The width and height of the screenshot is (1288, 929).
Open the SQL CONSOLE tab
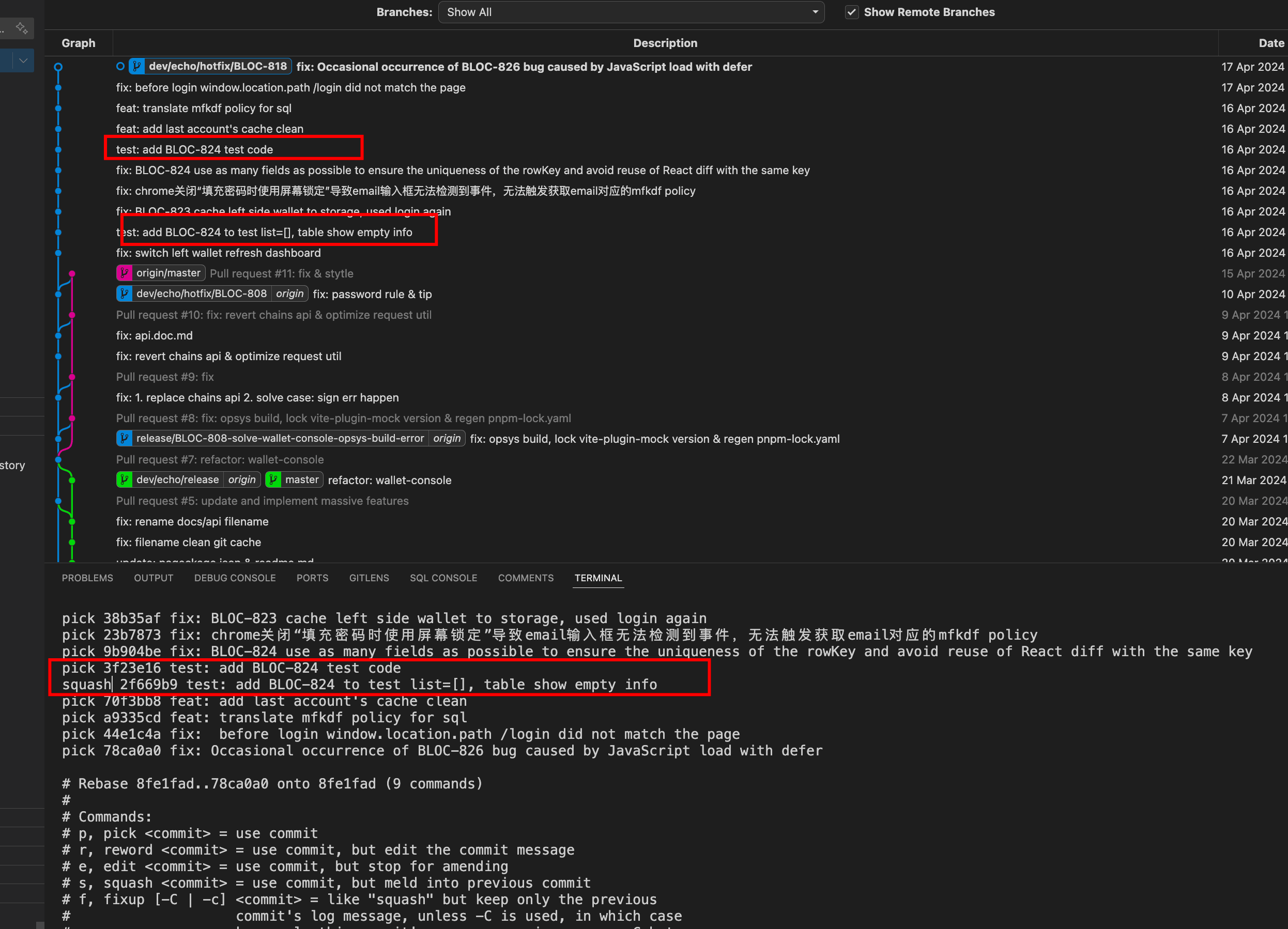coord(443,578)
